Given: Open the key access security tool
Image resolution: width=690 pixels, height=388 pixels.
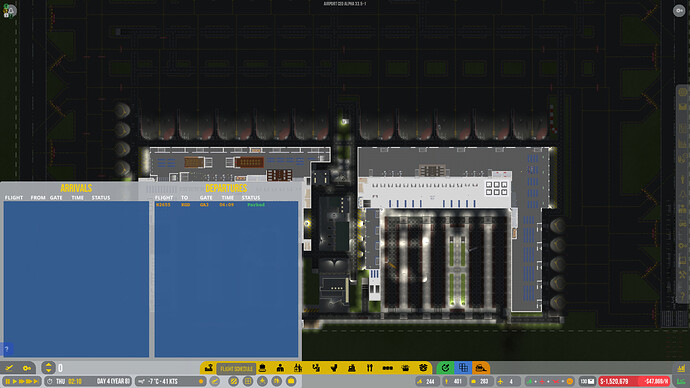Looking at the screenshot, I should tap(27, 368).
